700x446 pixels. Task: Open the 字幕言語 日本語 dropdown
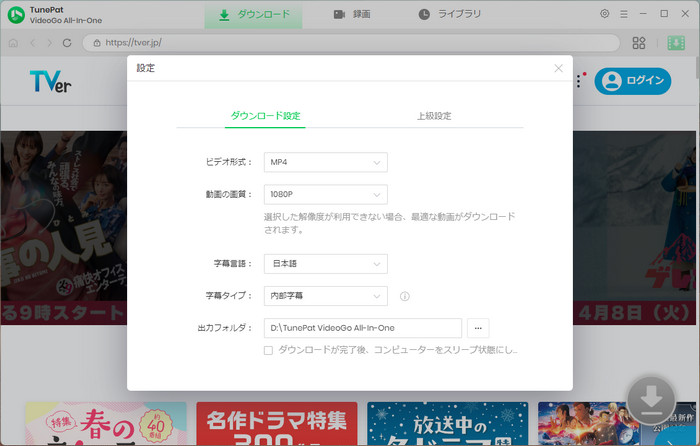(x=325, y=264)
